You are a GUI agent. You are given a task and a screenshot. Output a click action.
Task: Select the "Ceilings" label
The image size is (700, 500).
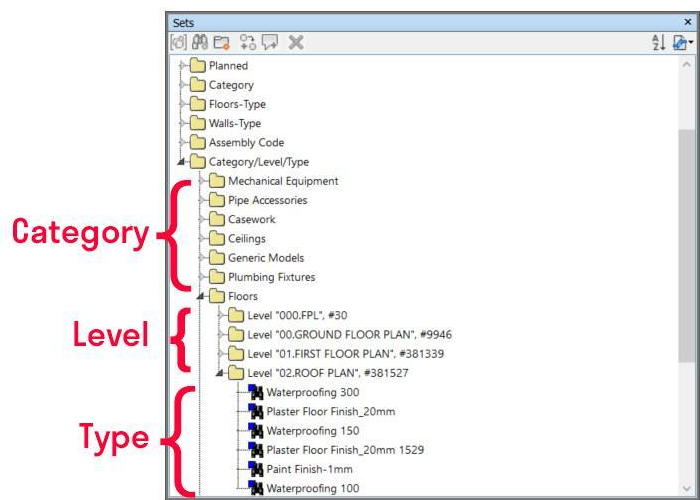[247, 238]
